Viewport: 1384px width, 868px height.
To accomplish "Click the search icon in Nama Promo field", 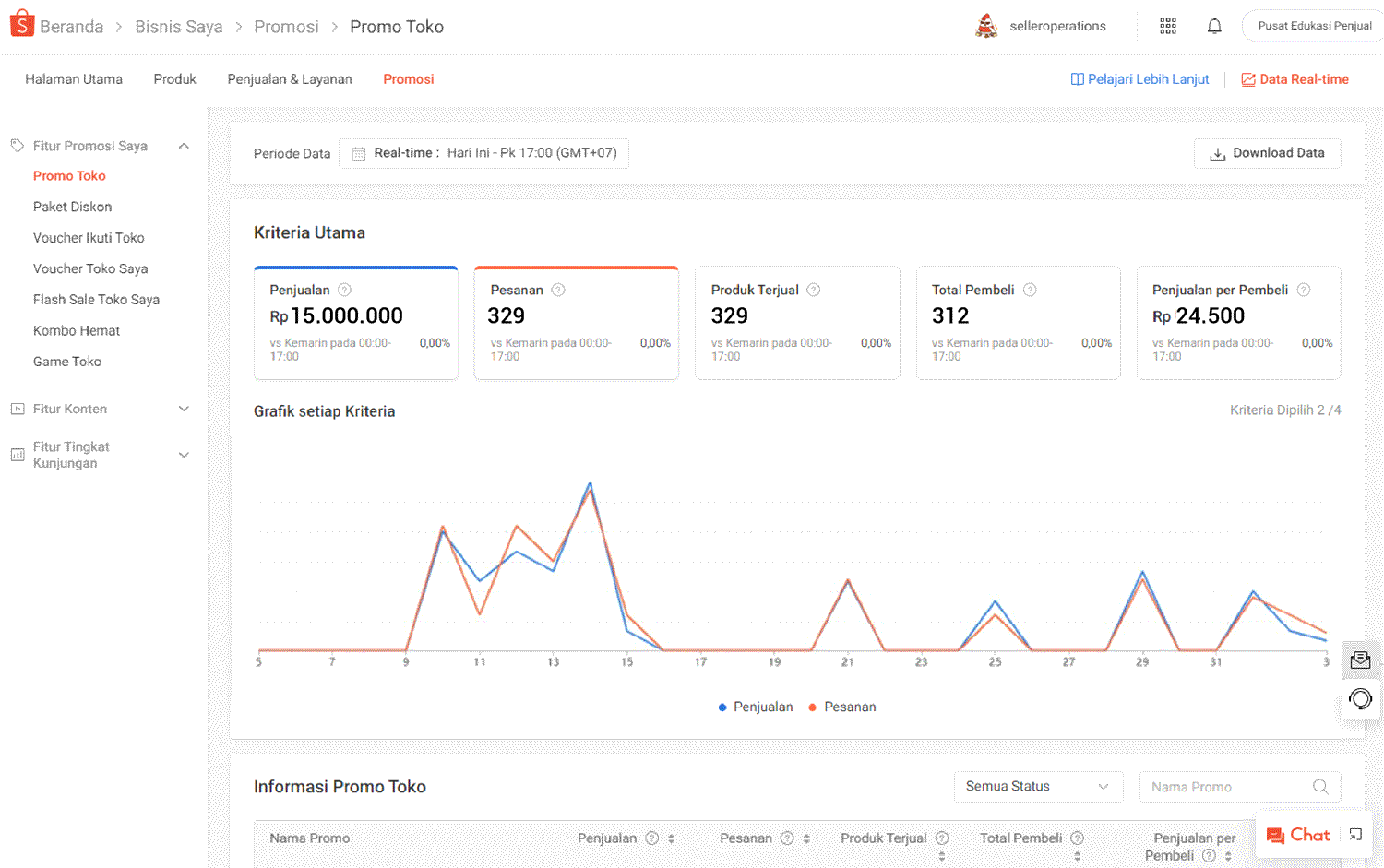I will (x=1320, y=787).
